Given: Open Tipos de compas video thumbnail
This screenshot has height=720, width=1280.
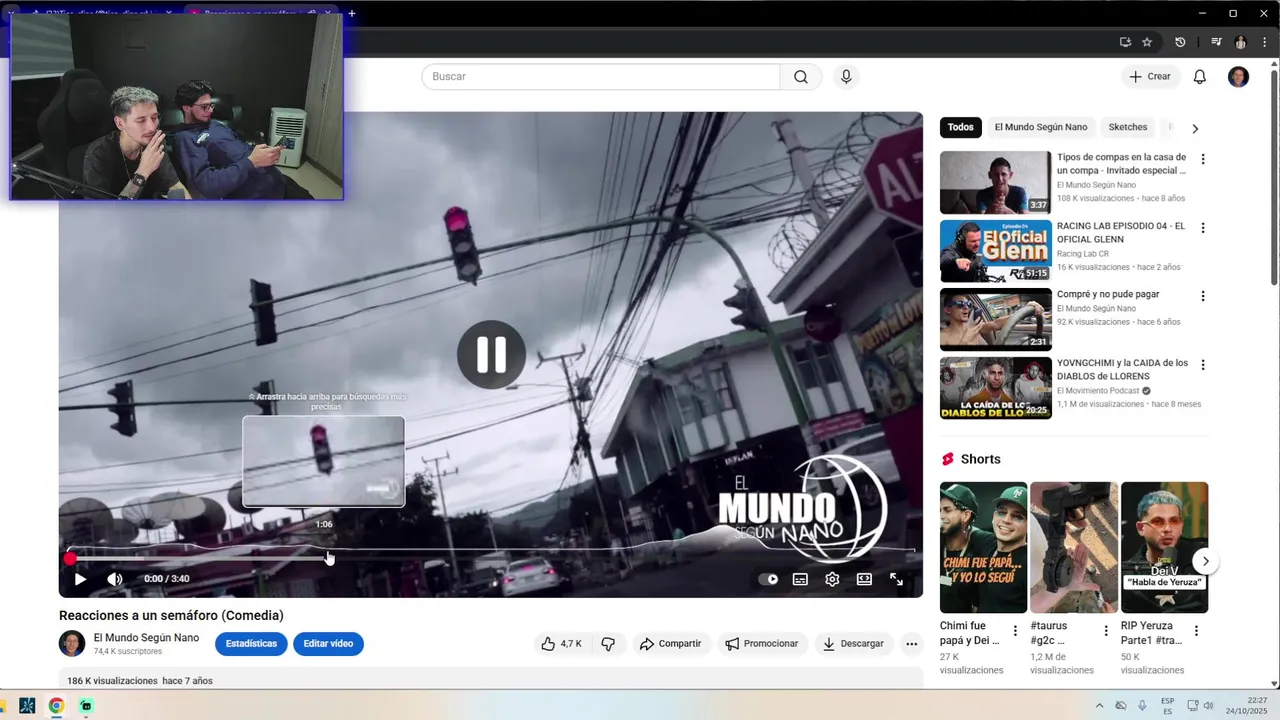Looking at the screenshot, I should click(x=996, y=182).
